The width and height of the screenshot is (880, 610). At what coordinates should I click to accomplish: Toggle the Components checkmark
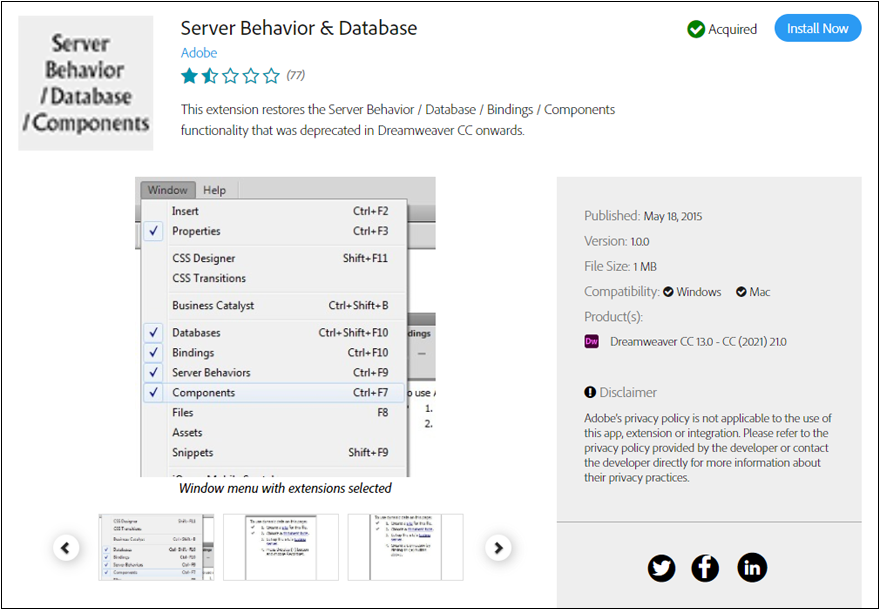[x=153, y=392]
